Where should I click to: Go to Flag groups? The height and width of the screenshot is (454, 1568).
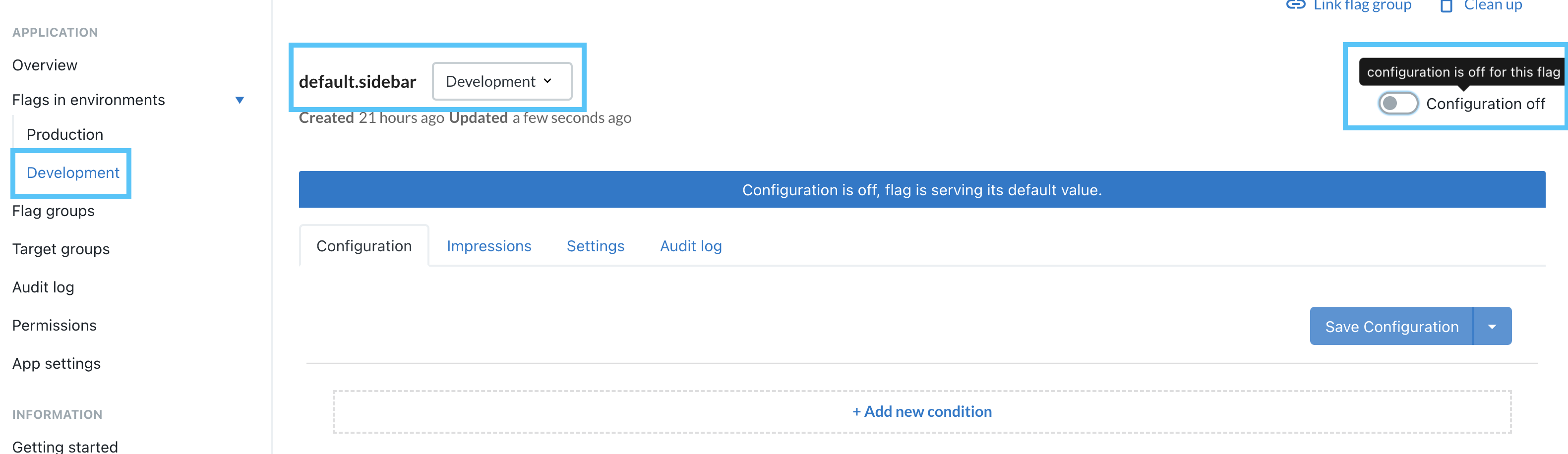(53, 211)
